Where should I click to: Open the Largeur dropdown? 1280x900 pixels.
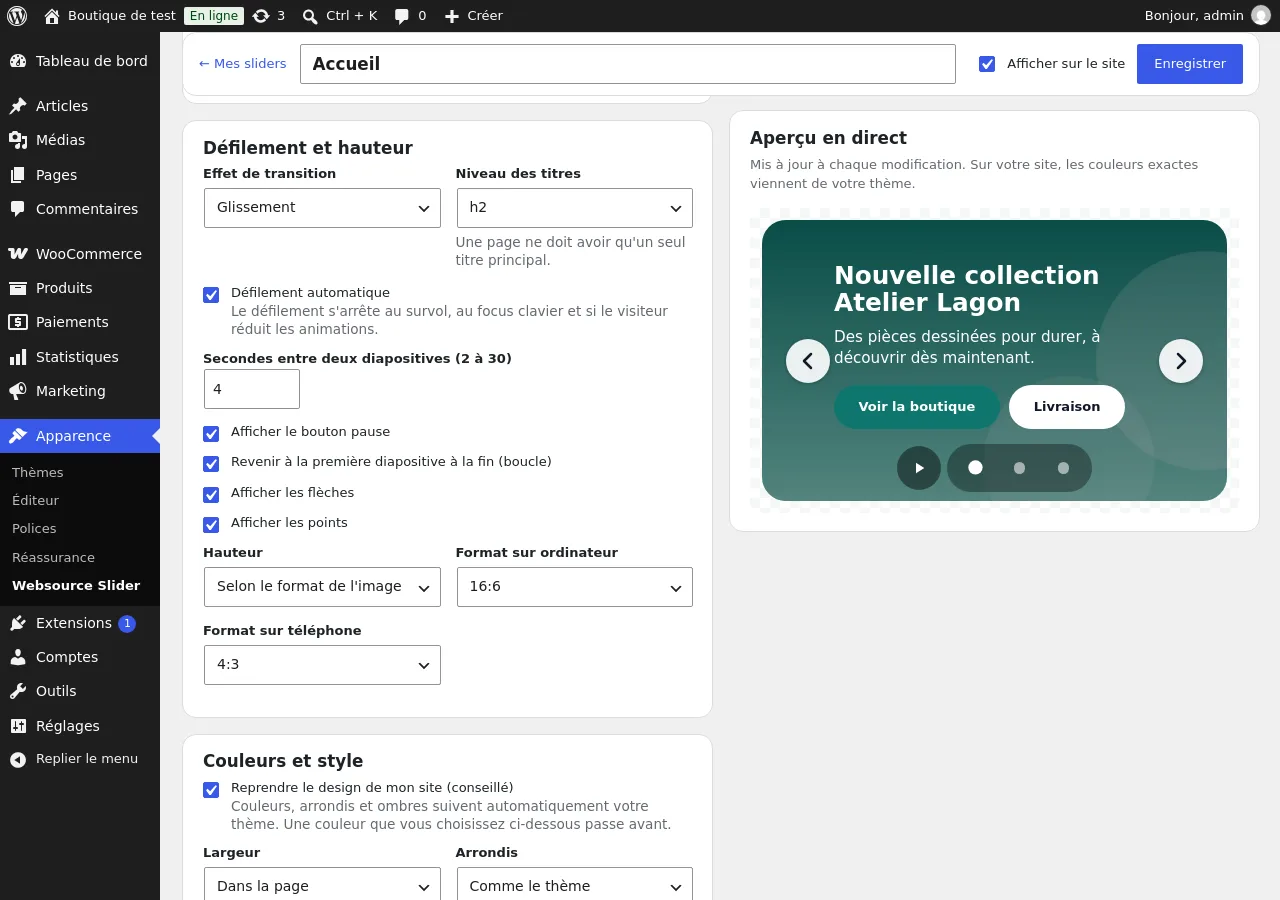coord(322,886)
